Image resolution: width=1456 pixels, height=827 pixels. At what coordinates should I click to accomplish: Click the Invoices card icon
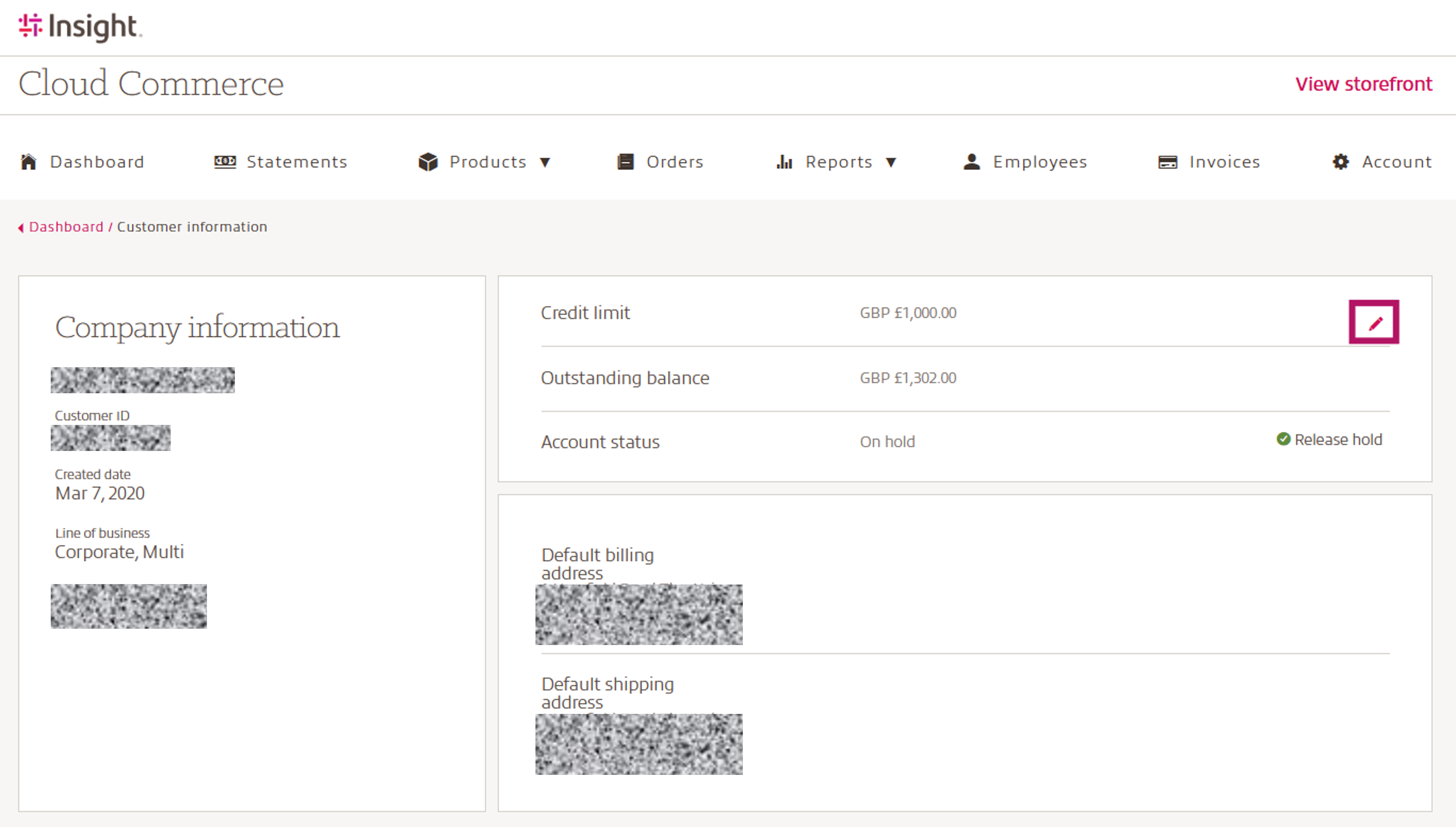[x=1168, y=162]
